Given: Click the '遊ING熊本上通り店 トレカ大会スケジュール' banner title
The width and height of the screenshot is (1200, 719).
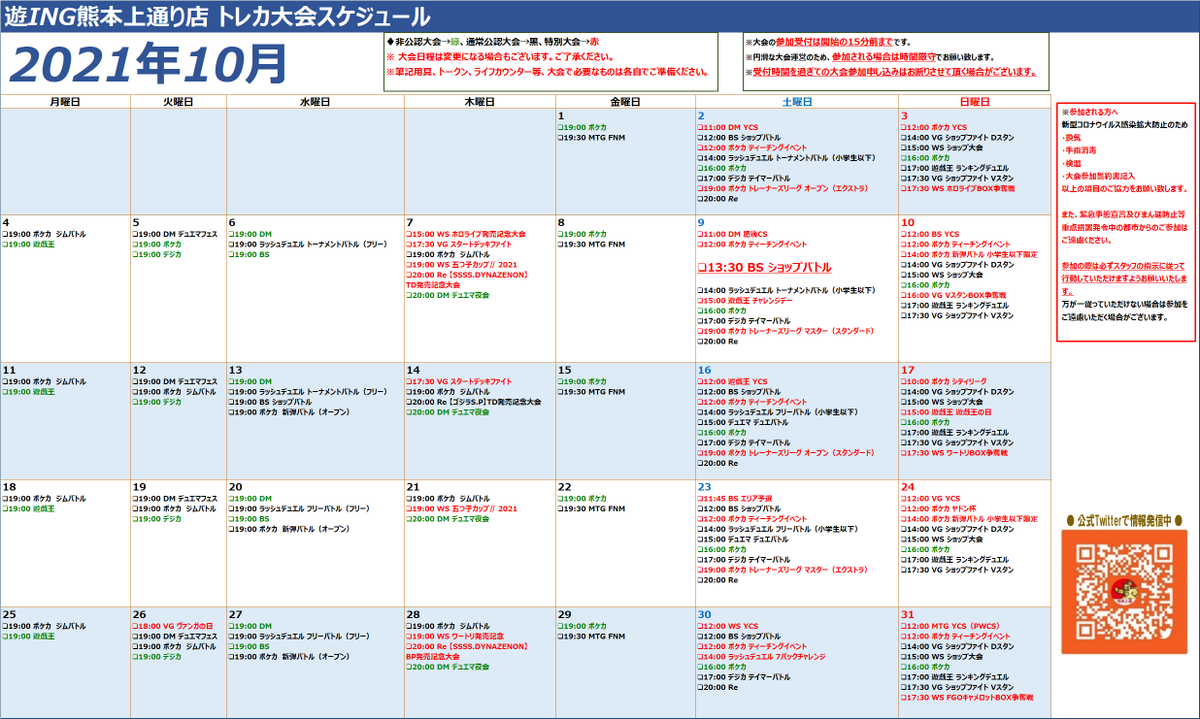Looking at the screenshot, I should (219, 17).
